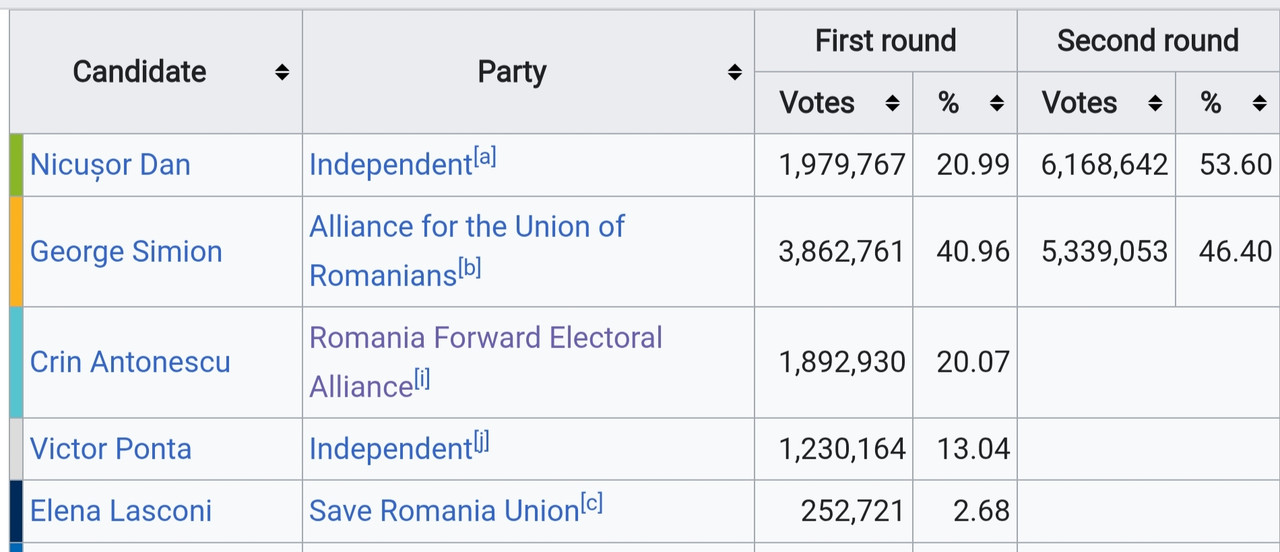Sort by Second round percent arrows
This screenshot has width=1280, height=552.
point(1259,103)
